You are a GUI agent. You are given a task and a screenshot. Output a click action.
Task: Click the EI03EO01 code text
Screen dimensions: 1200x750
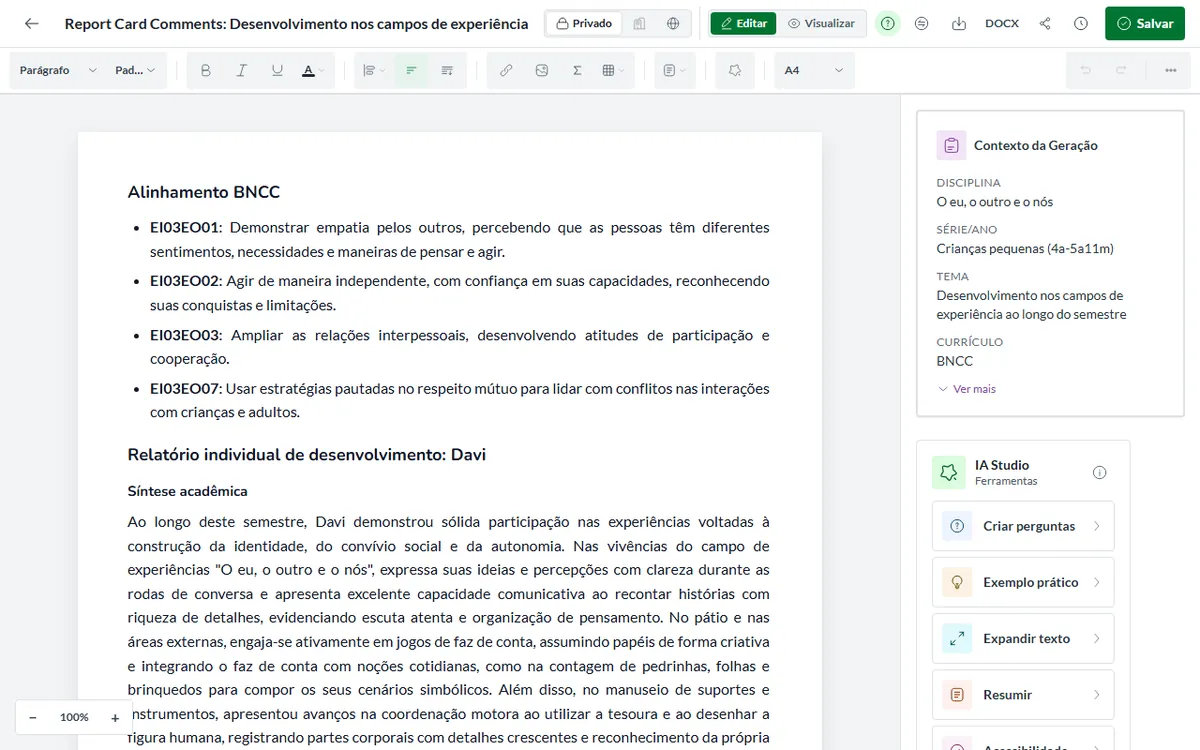(184, 227)
